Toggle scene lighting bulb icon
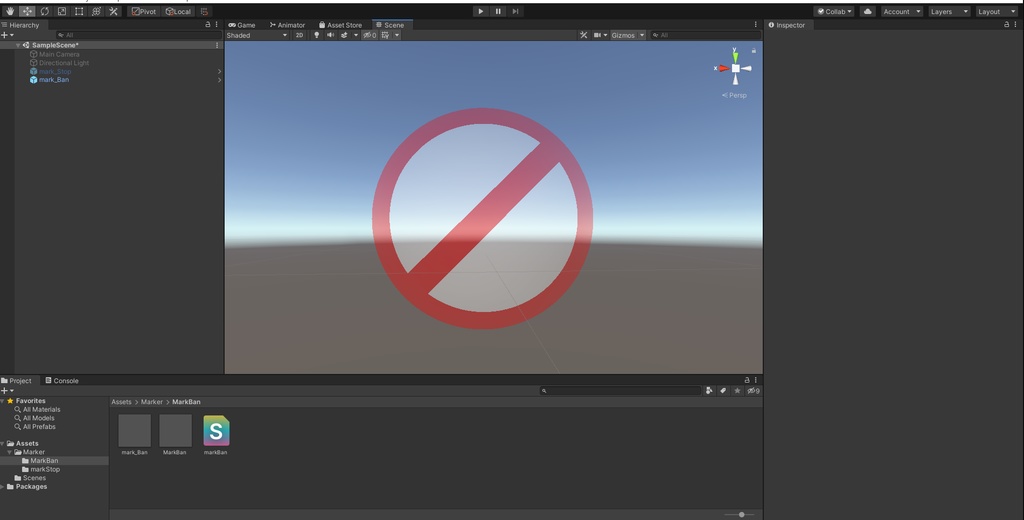This screenshot has height=520, width=1024. [317, 35]
